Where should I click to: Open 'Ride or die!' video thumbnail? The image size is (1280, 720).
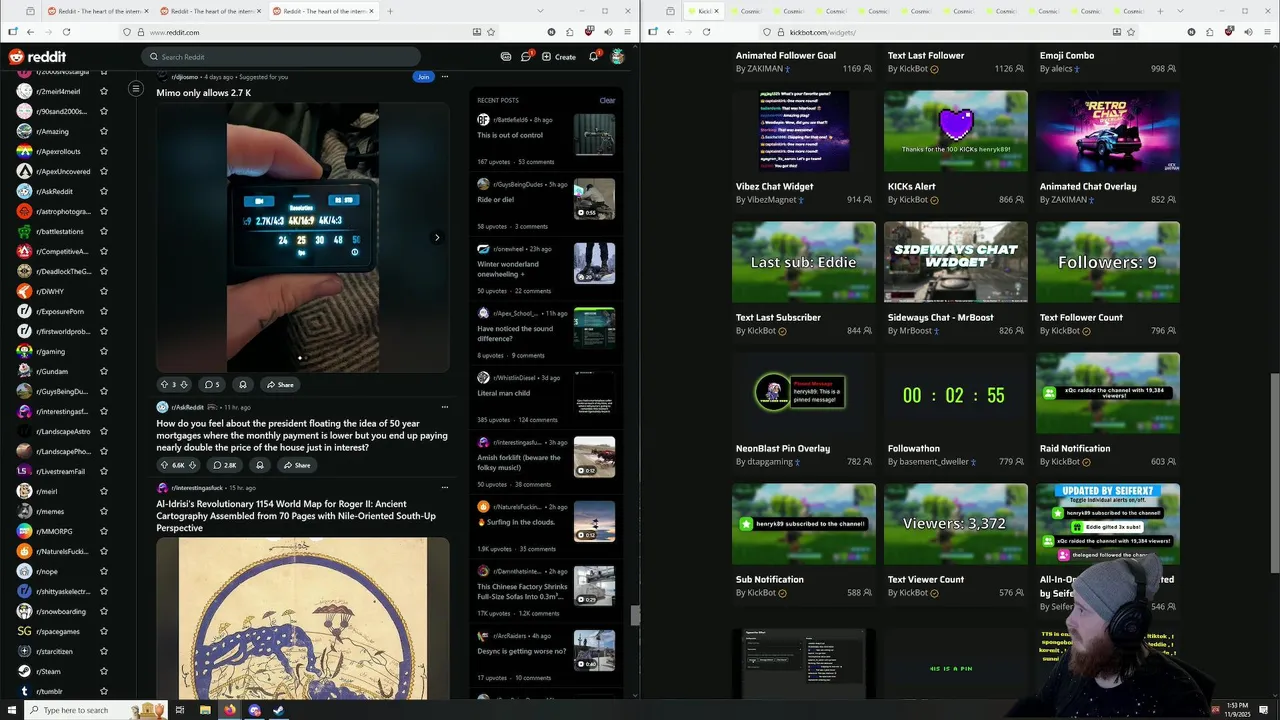click(594, 199)
